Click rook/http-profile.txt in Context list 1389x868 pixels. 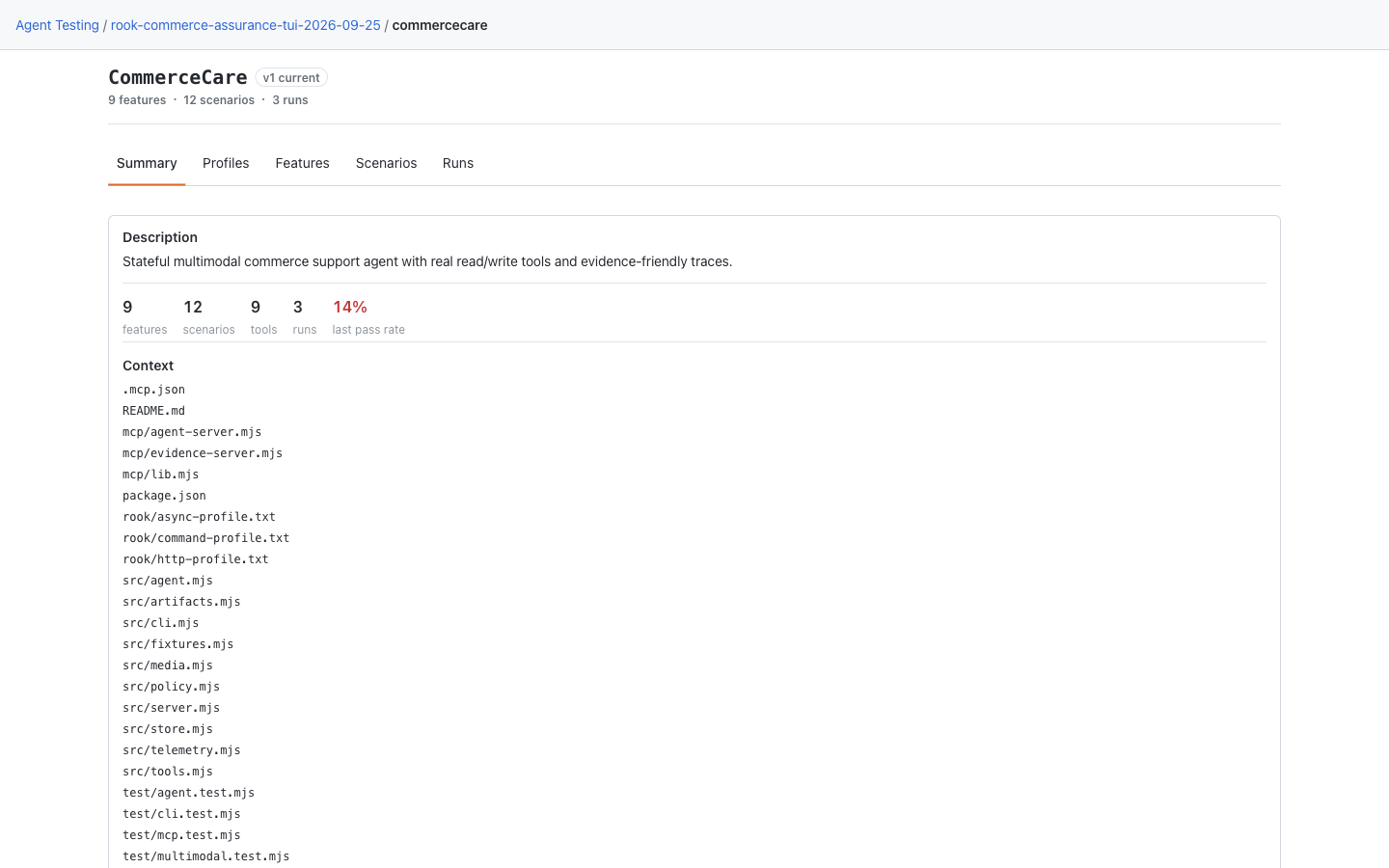pyautogui.click(x=196, y=559)
